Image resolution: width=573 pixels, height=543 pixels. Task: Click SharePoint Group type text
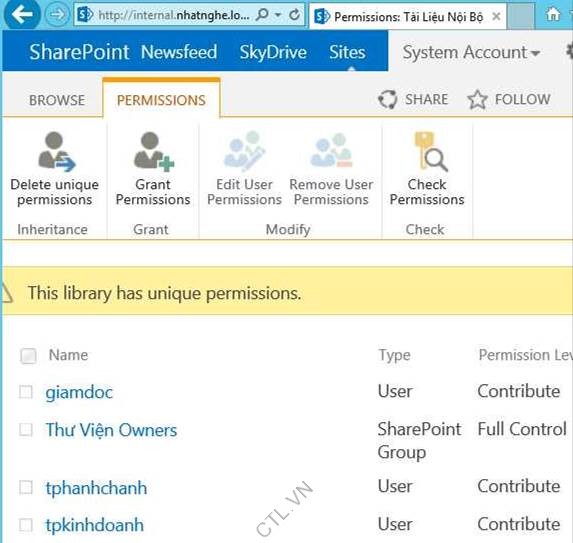pos(419,440)
